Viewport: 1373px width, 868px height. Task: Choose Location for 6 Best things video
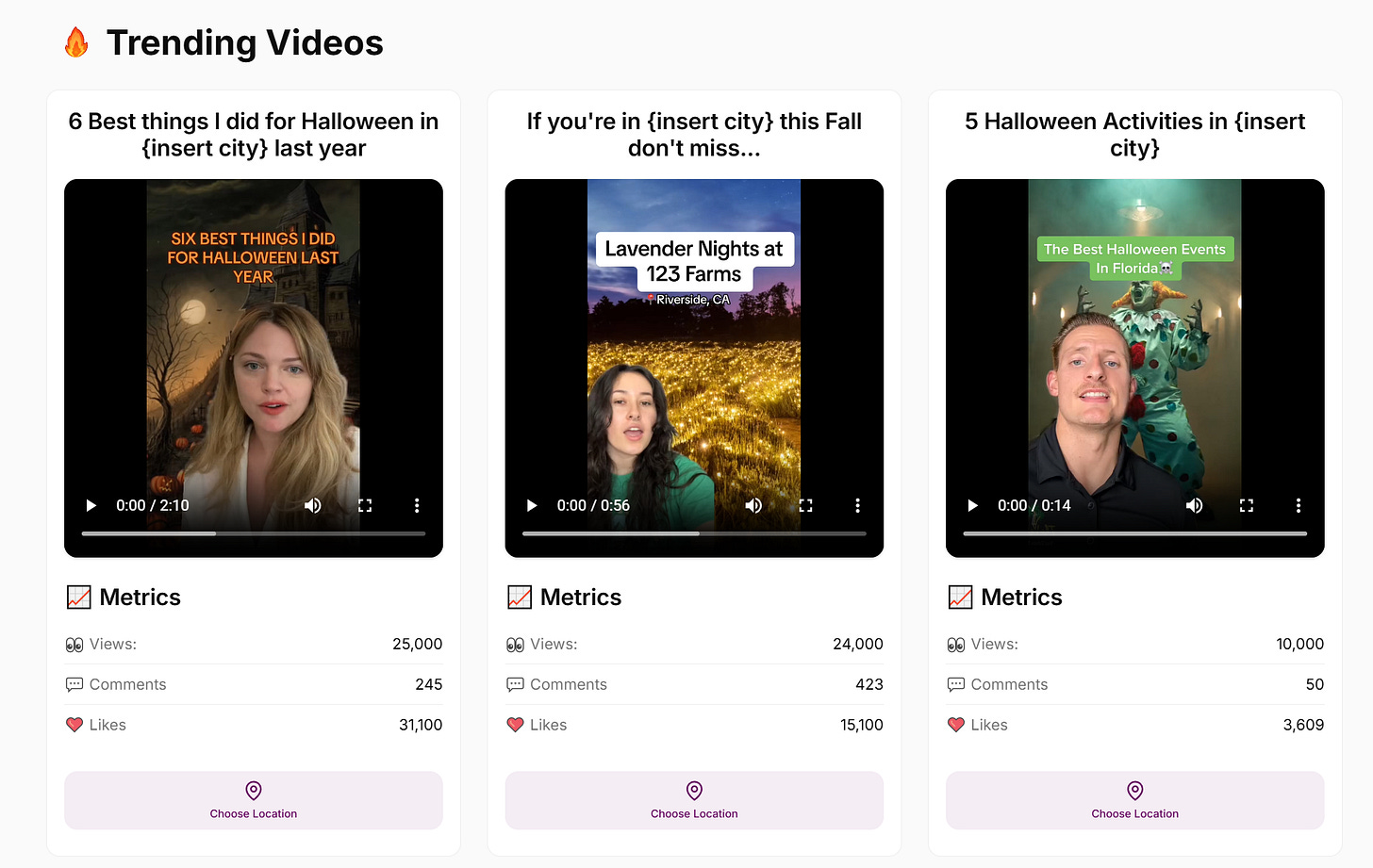pos(254,800)
